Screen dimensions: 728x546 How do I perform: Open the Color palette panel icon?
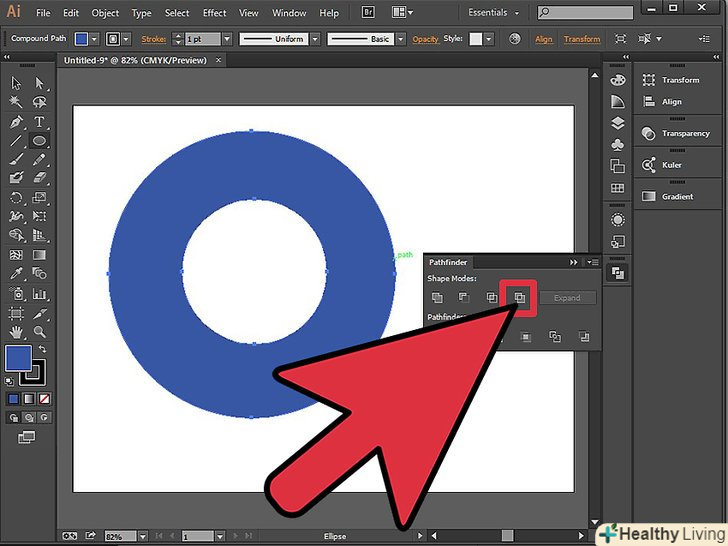point(617,80)
